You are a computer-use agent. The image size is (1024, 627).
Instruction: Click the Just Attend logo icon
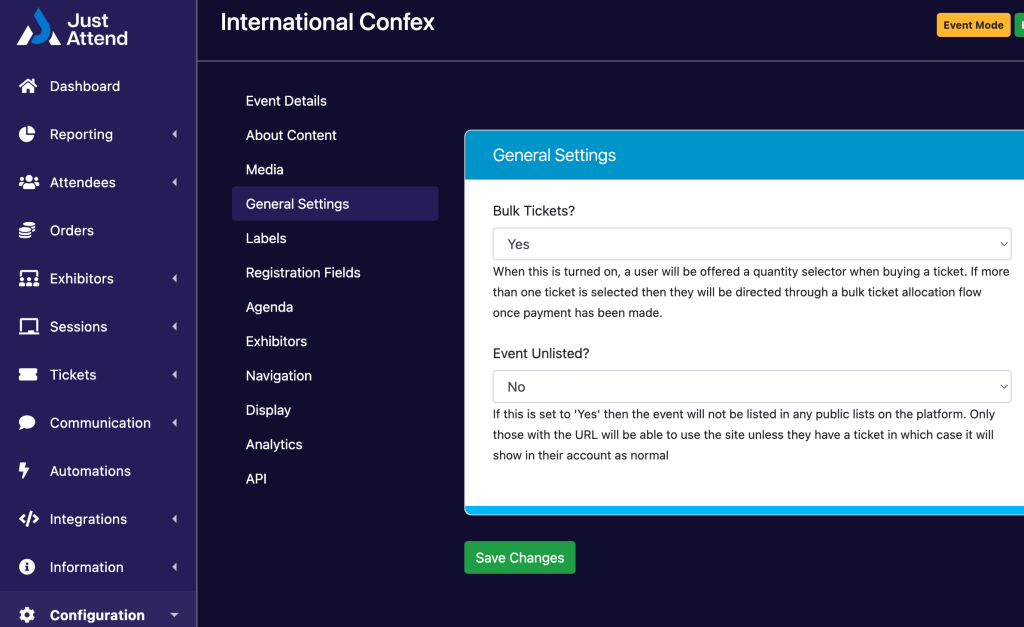pos(38,28)
